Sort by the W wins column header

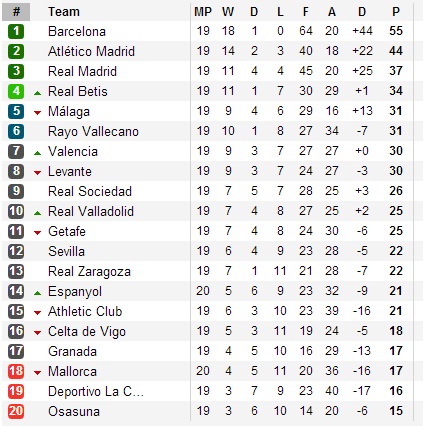pyautogui.click(x=228, y=12)
